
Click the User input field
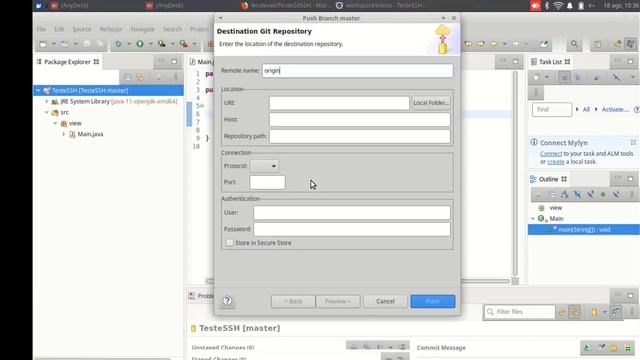point(352,212)
